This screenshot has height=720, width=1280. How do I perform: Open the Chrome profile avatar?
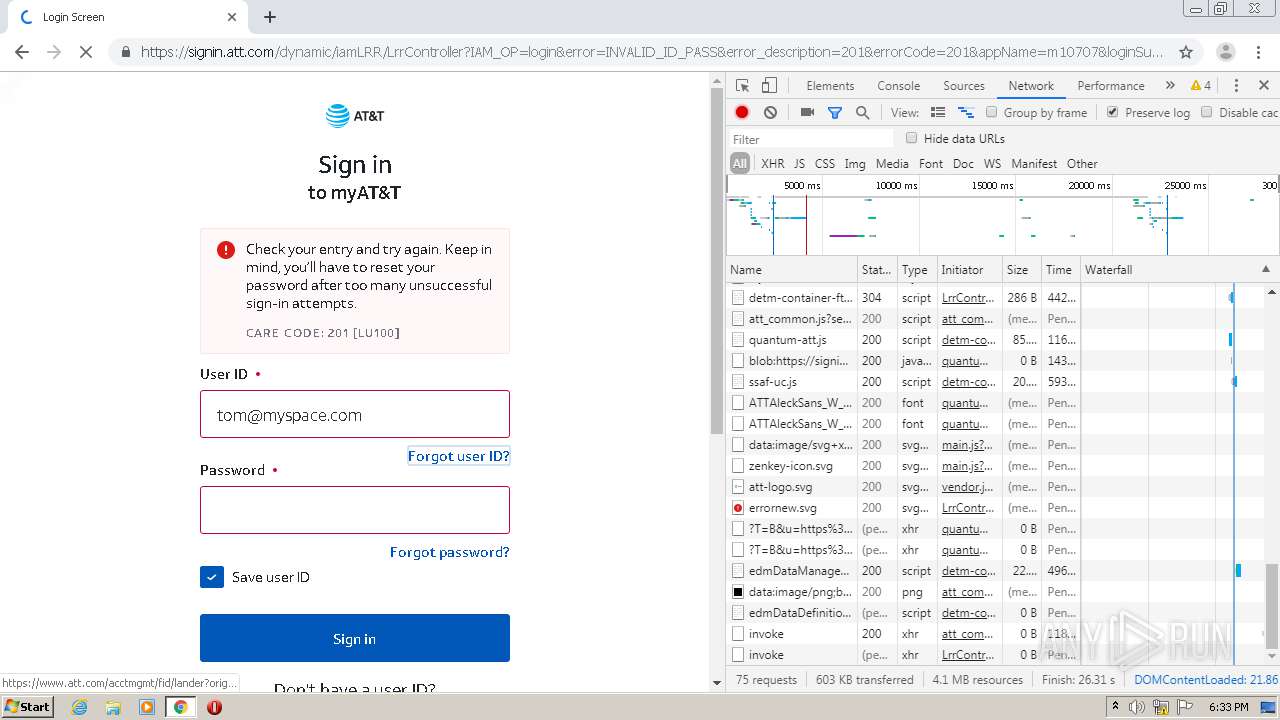pyautogui.click(x=1225, y=52)
